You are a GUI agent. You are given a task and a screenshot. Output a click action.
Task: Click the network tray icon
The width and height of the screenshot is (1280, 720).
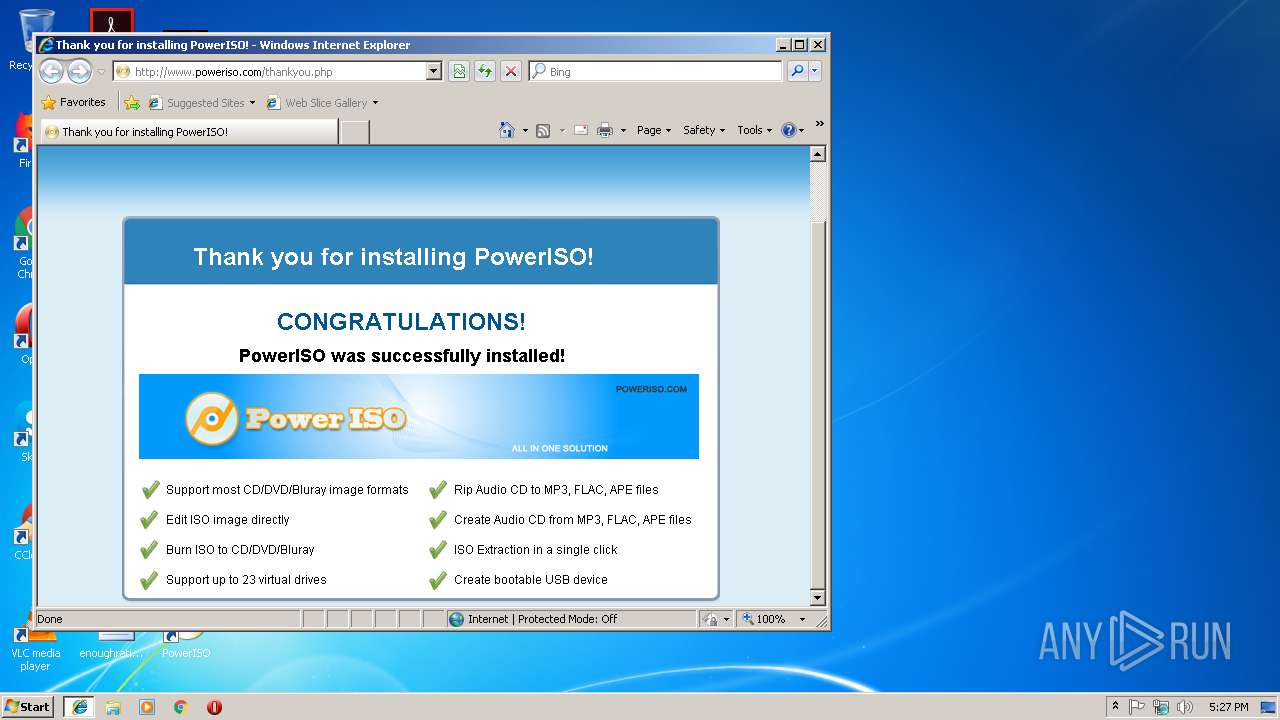pos(1161,707)
